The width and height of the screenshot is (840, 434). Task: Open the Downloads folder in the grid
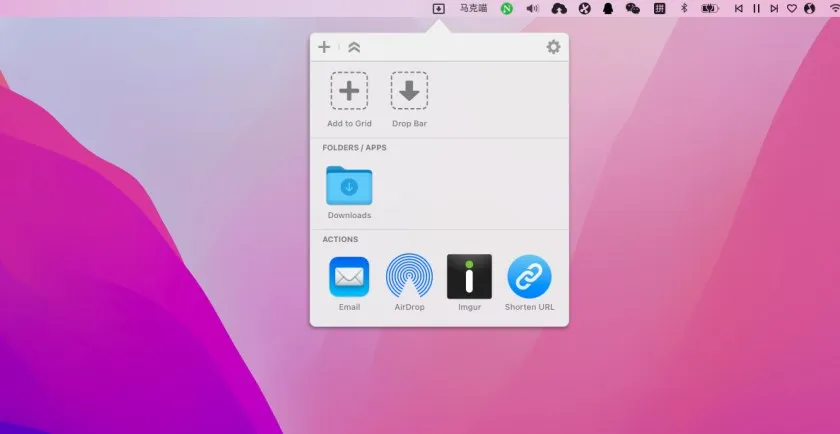[349, 186]
